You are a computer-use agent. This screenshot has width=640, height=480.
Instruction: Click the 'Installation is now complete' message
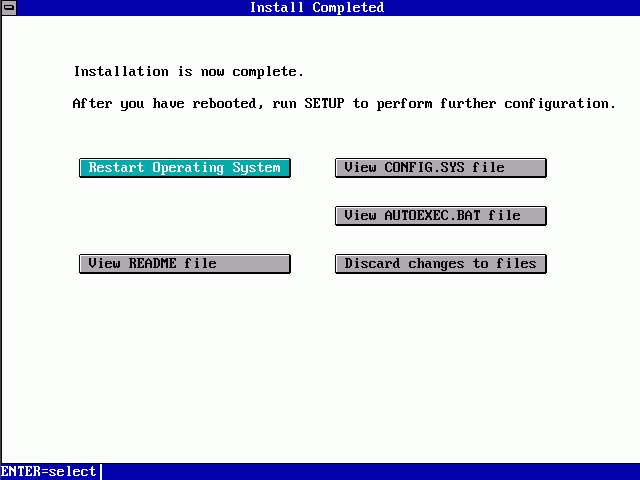pos(188,72)
